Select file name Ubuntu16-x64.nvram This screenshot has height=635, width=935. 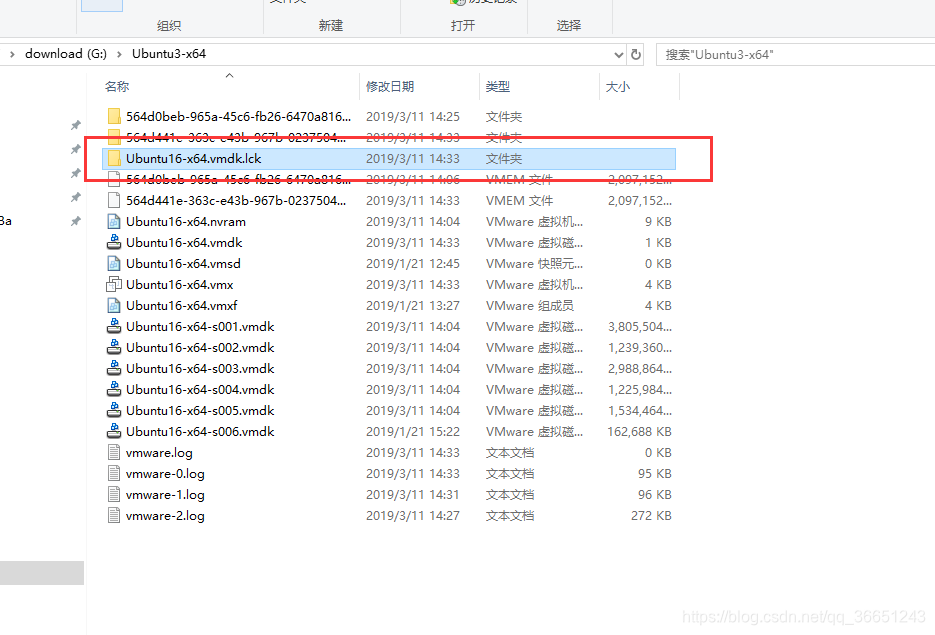(186, 221)
